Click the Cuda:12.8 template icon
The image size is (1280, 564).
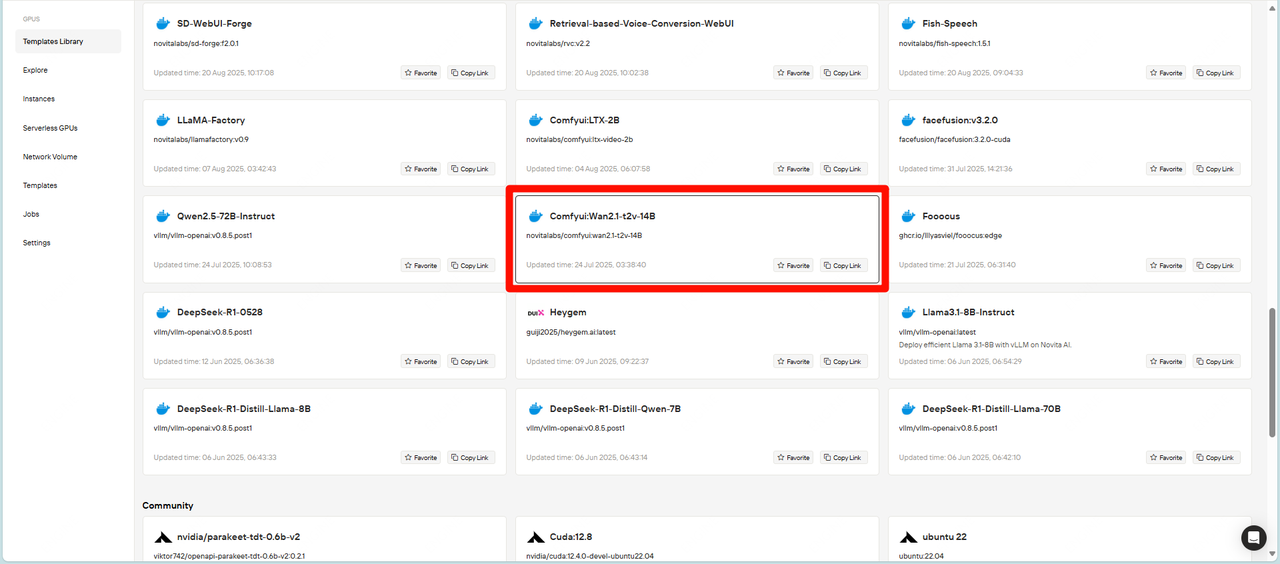pos(535,537)
